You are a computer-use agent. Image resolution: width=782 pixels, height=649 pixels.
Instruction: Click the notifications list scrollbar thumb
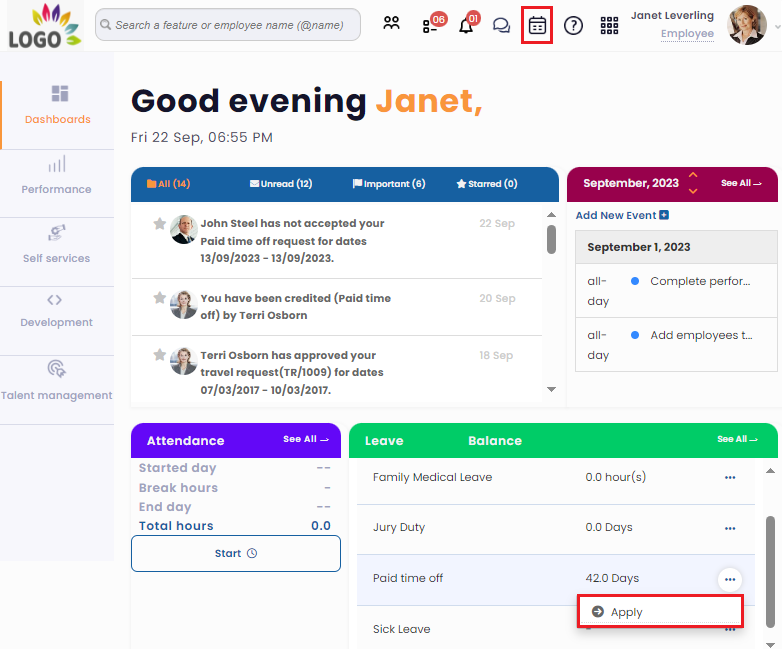tap(551, 239)
